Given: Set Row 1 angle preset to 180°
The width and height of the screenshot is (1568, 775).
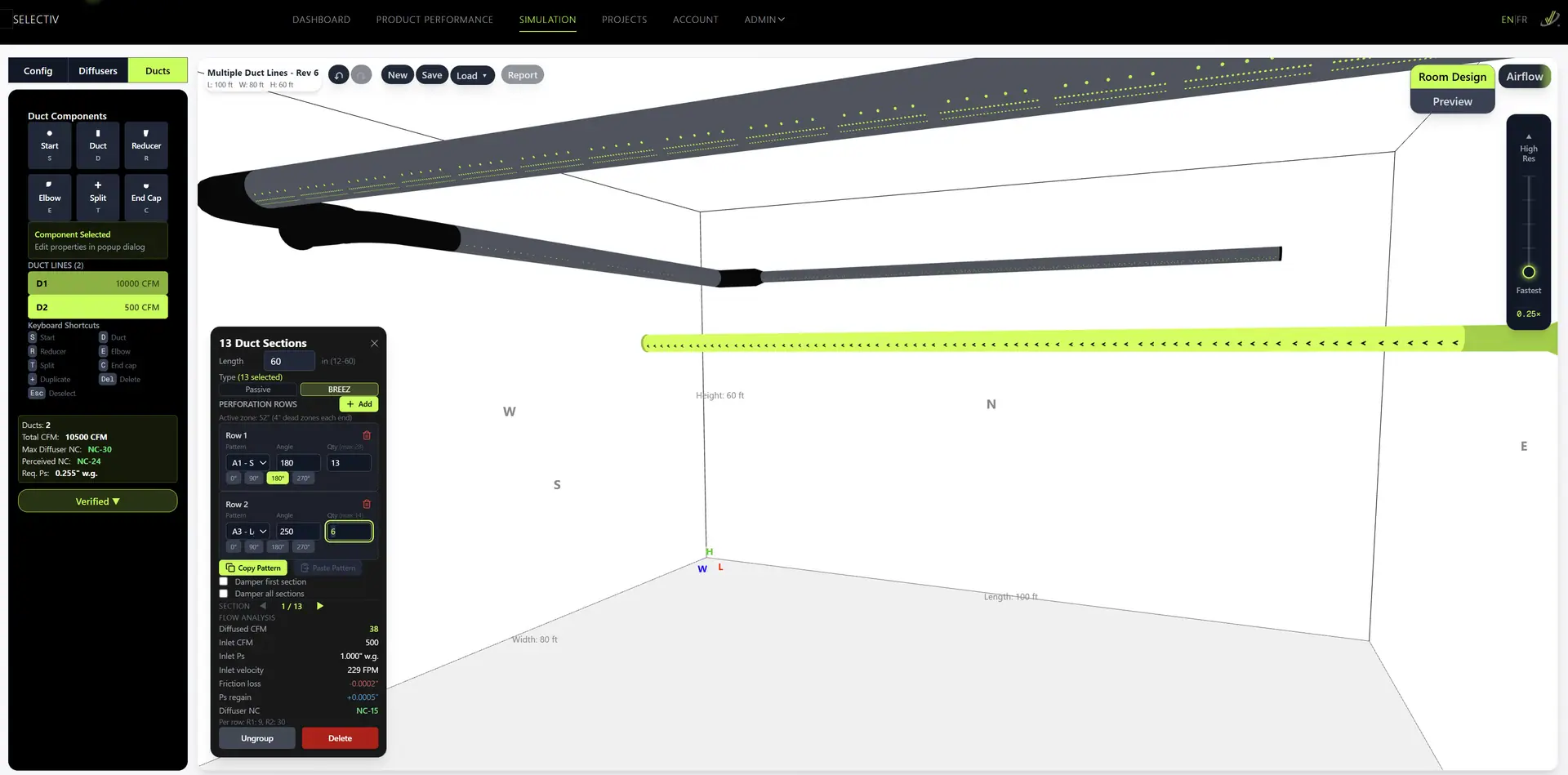Looking at the screenshot, I should (278, 479).
